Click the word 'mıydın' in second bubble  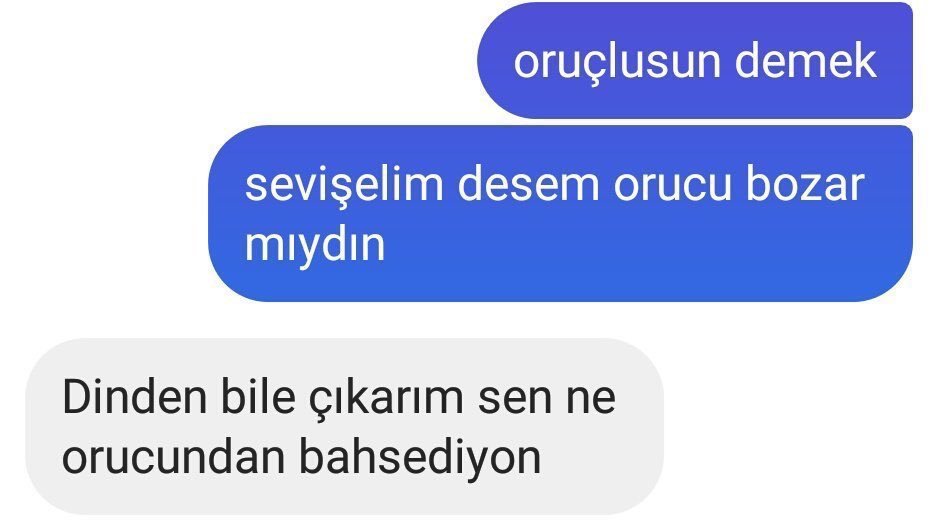coord(315,245)
